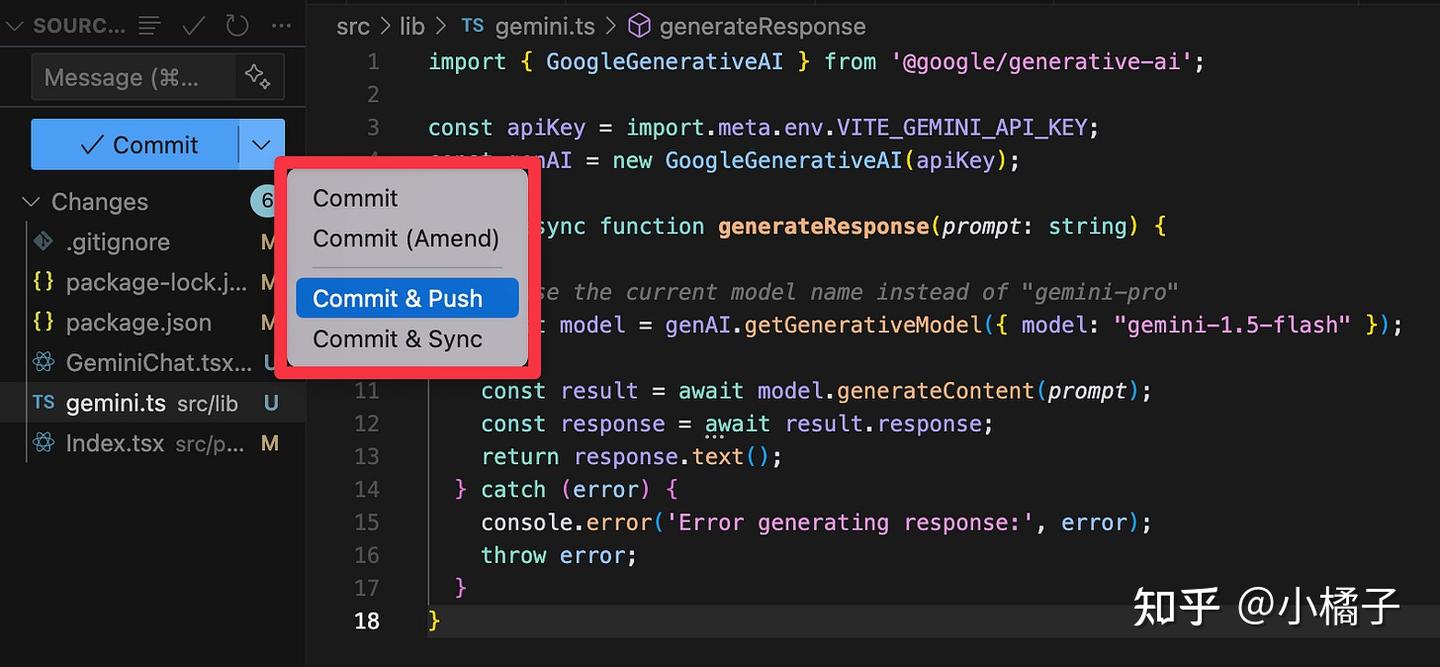Click the cube symbol icon before generateResponse
The height and width of the screenshot is (667, 1440).
click(x=639, y=26)
